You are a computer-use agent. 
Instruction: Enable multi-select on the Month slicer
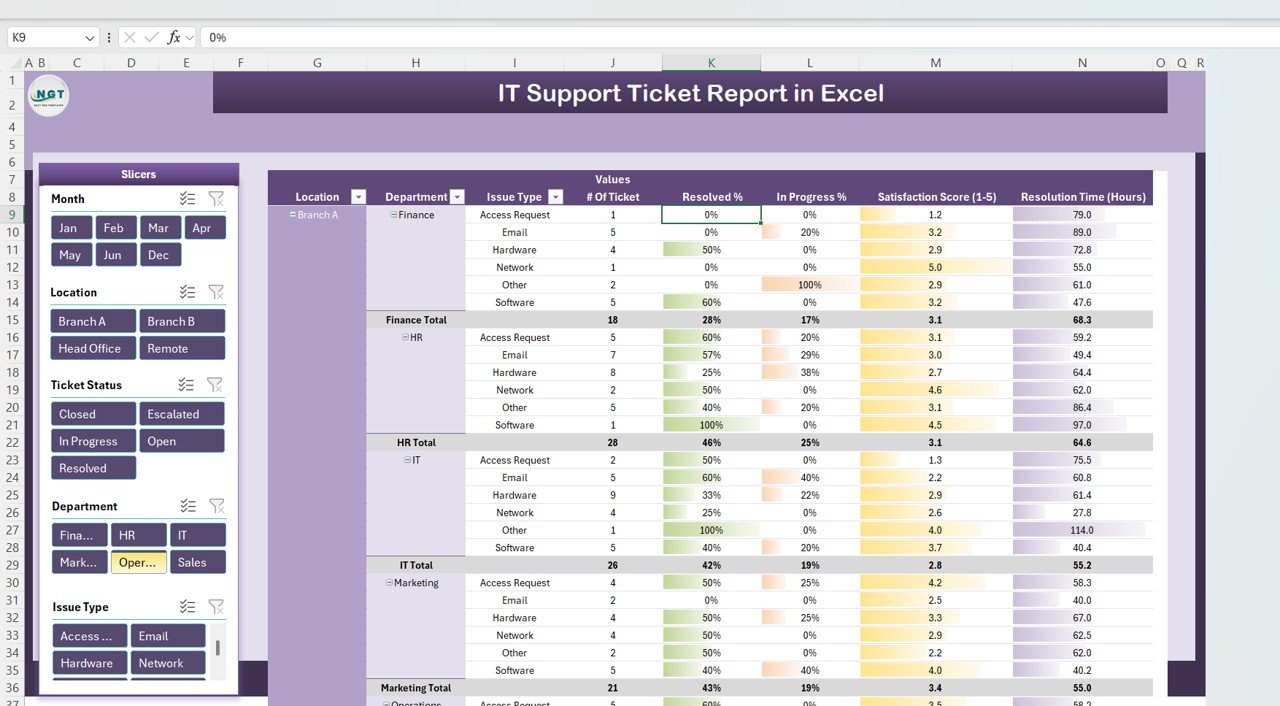click(x=187, y=199)
